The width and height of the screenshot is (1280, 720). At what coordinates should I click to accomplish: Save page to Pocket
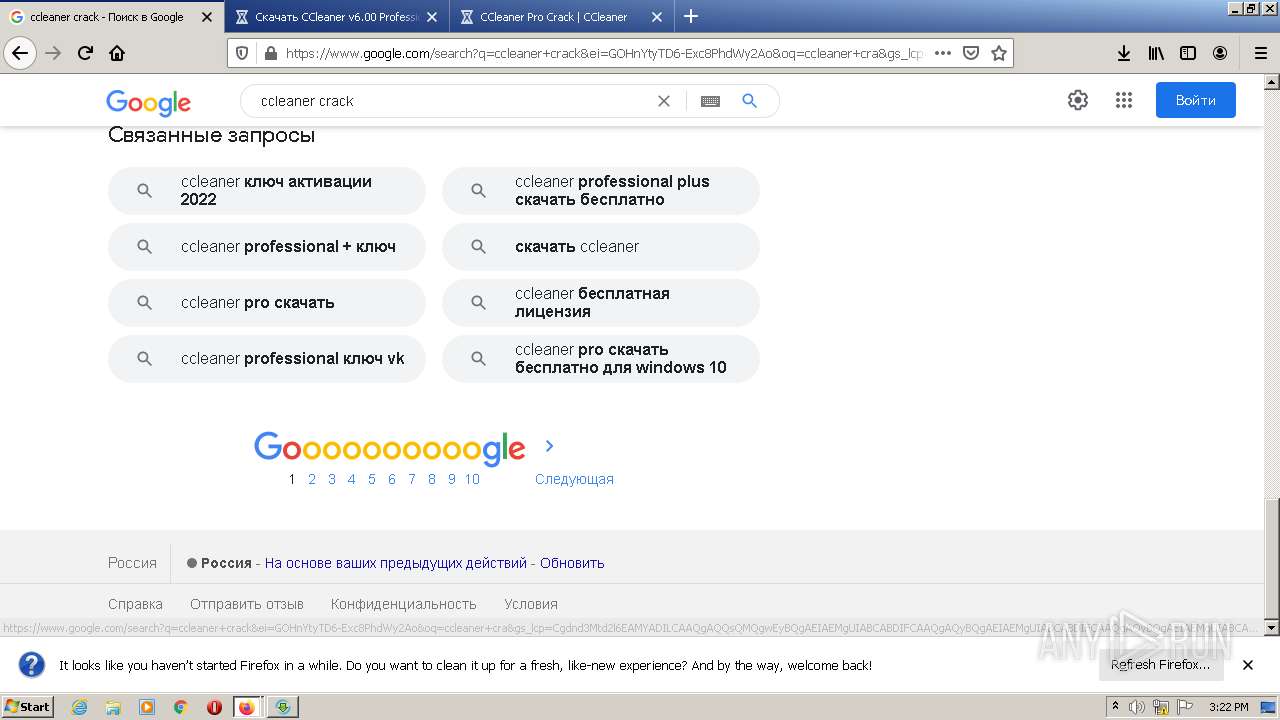(971, 53)
